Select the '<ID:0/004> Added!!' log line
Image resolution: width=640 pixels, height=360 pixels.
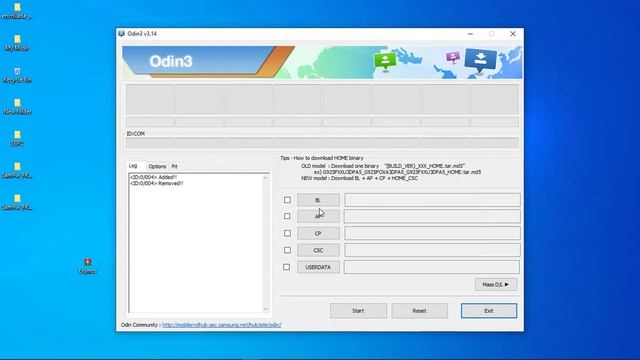(153, 177)
